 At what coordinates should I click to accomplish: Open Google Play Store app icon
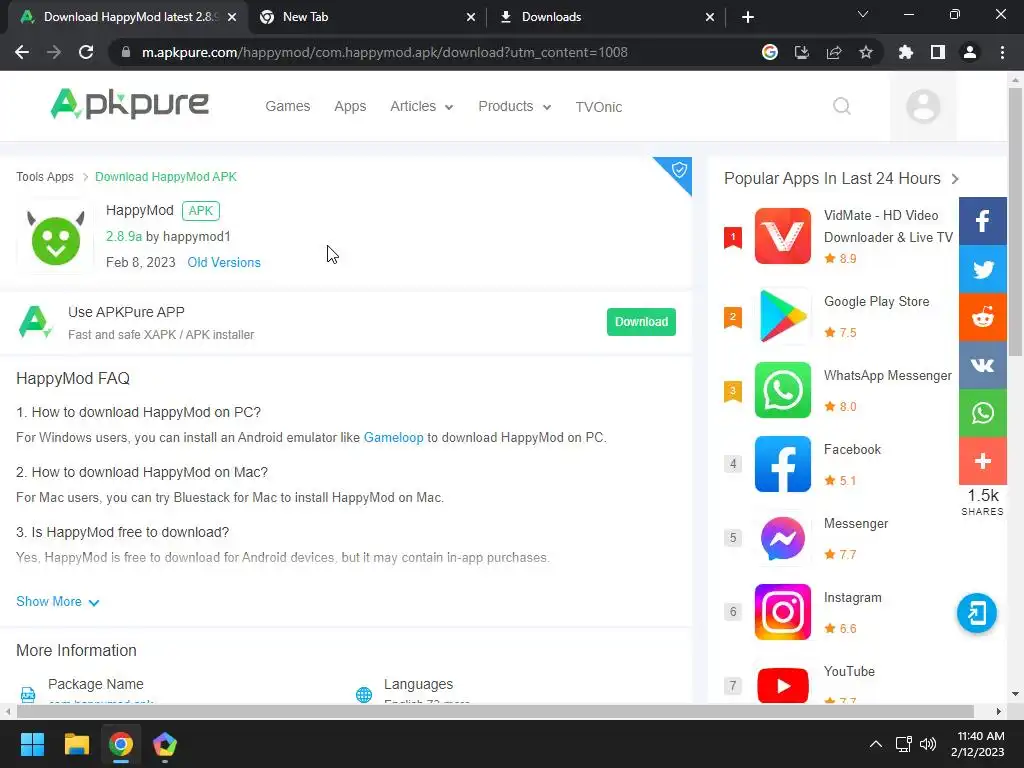782,317
